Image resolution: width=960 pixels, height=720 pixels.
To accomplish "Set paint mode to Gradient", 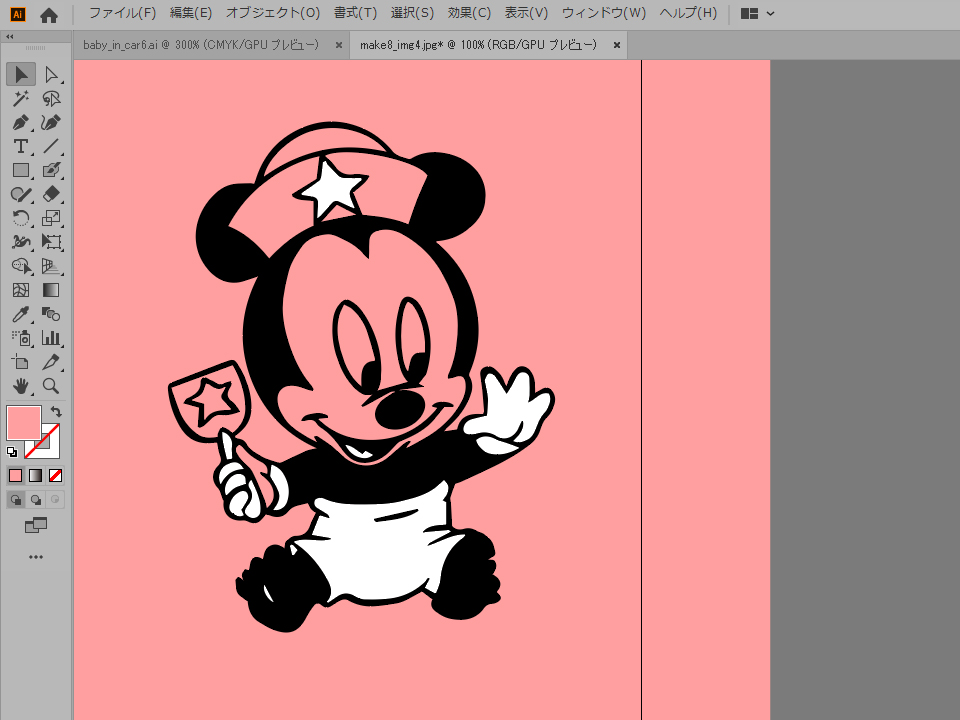I will tap(36, 475).
